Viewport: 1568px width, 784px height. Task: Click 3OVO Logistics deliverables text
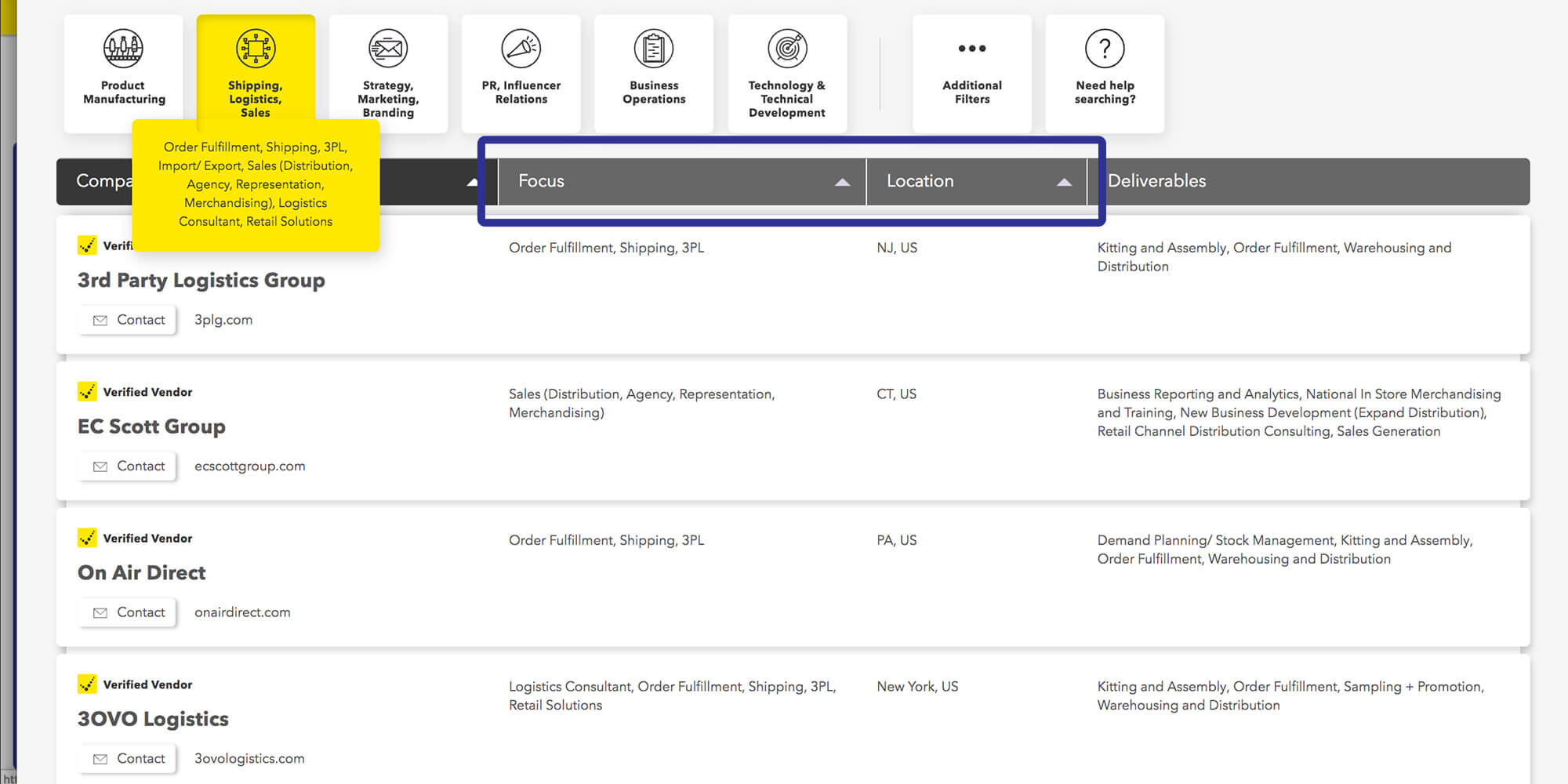tap(1290, 695)
